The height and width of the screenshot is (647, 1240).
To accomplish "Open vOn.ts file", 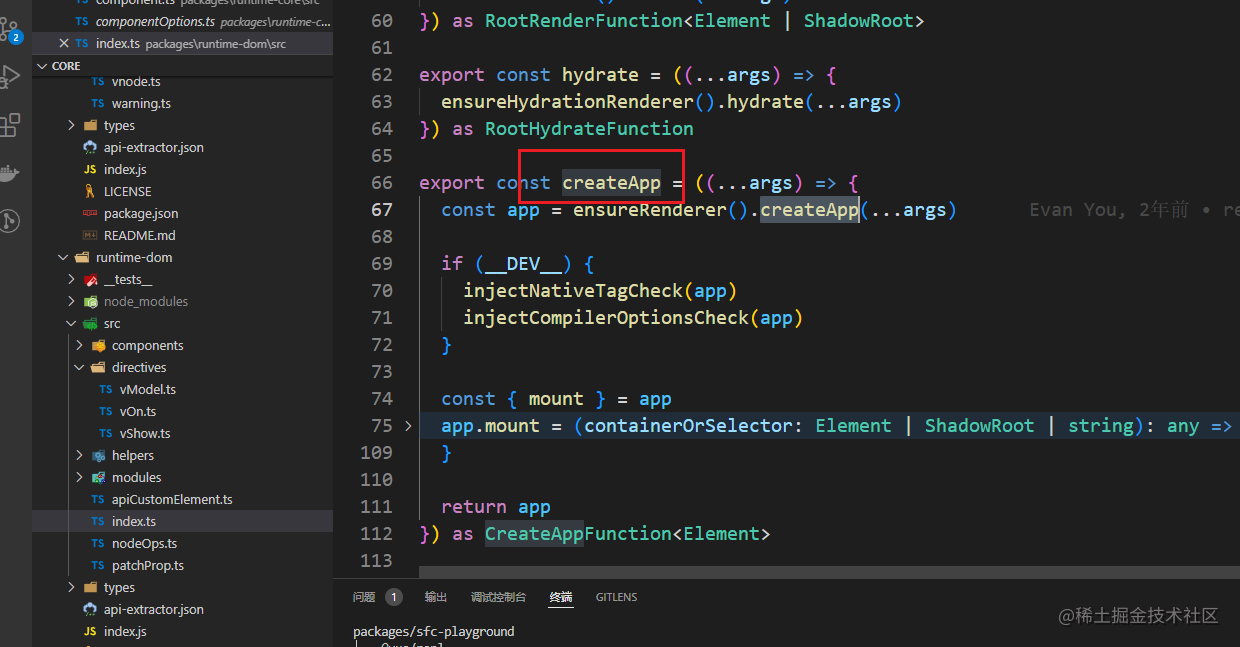I will [x=138, y=412].
